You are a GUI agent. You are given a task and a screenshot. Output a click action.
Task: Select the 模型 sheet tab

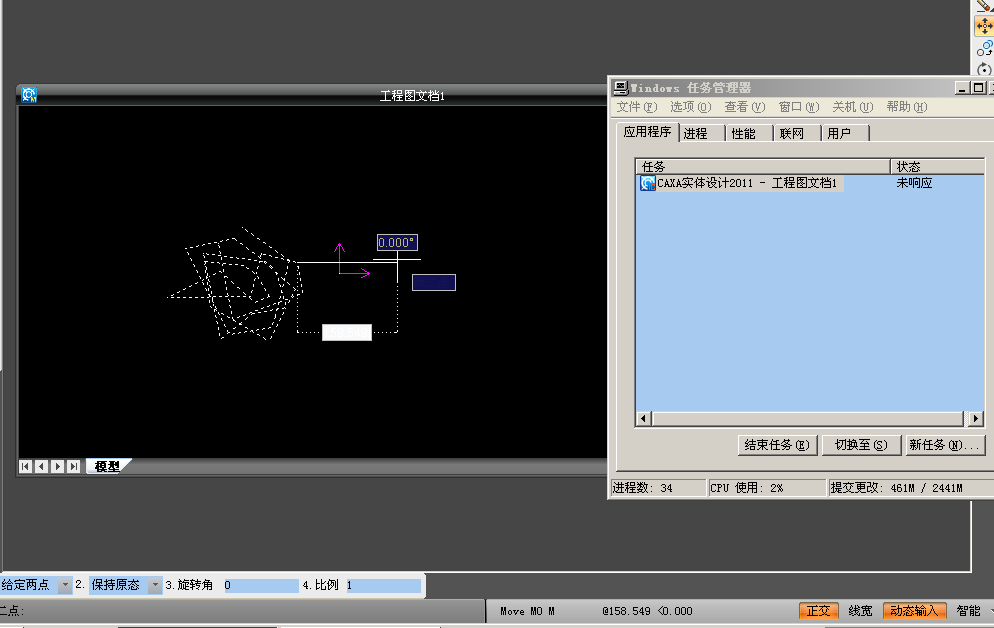[107, 466]
